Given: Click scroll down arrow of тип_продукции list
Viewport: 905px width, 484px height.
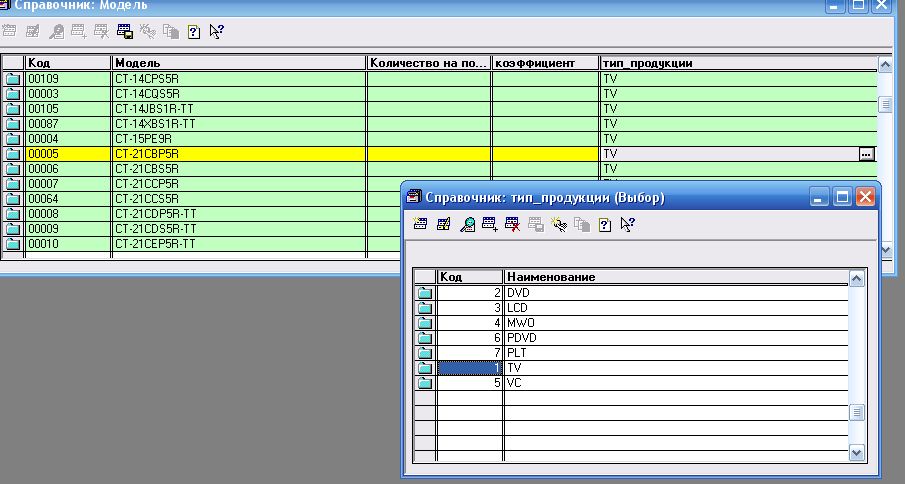Looking at the screenshot, I should click(856, 452).
